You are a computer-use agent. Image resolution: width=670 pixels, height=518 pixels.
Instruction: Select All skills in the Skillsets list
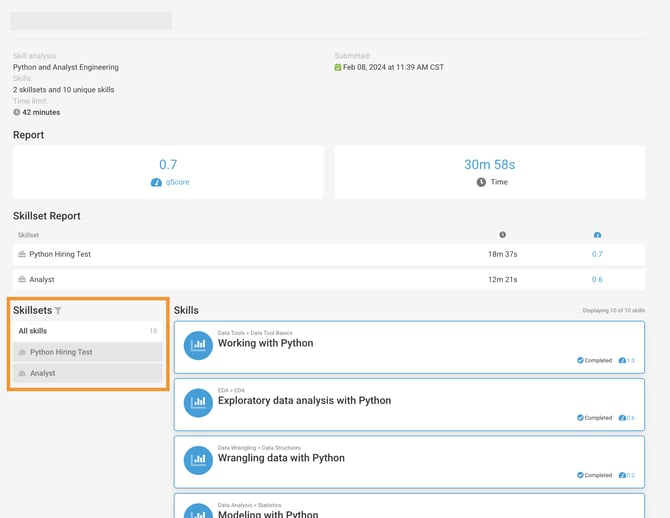point(33,331)
